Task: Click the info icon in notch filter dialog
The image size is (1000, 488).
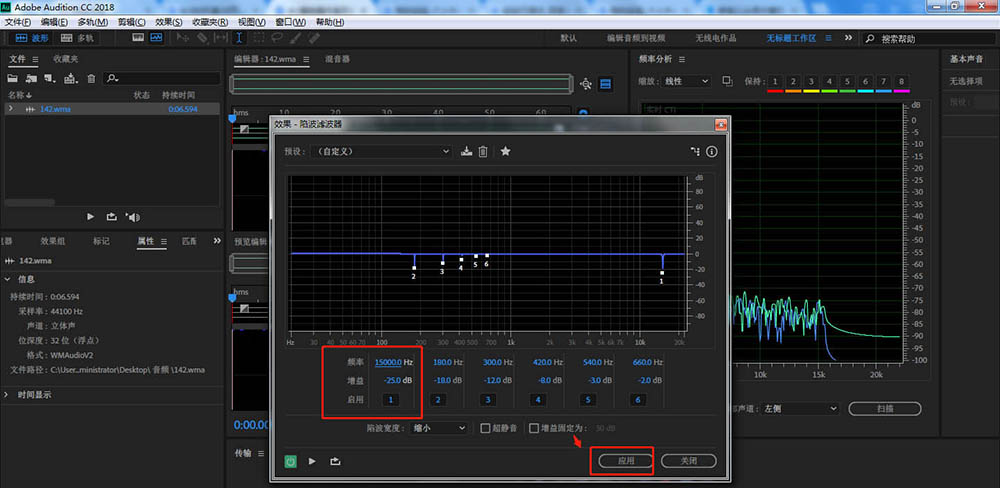Action: 712,152
